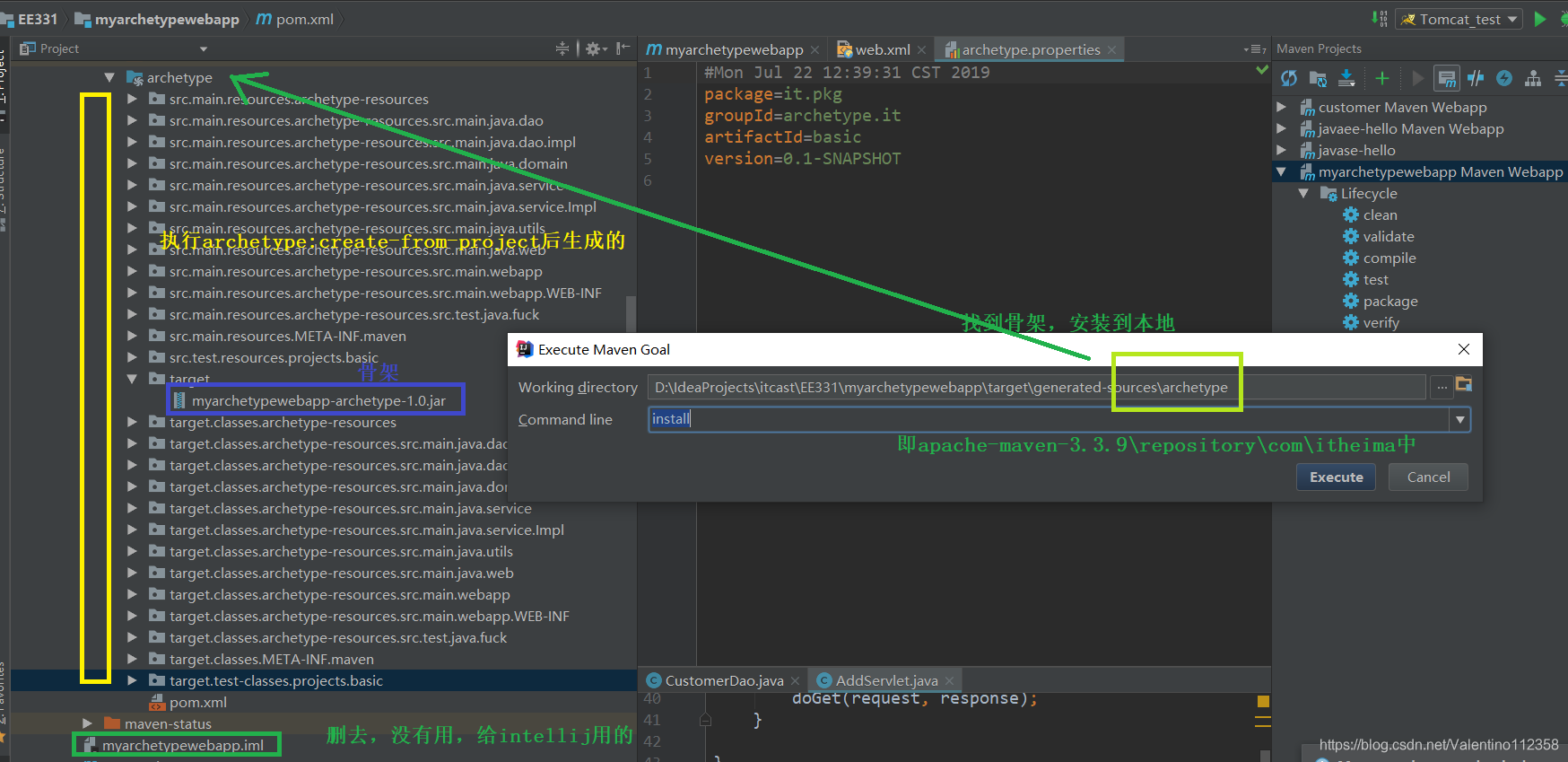1568x762 pixels.
Task: Select myarchetypewebapp.iml file
Action: (x=174, y=745)
